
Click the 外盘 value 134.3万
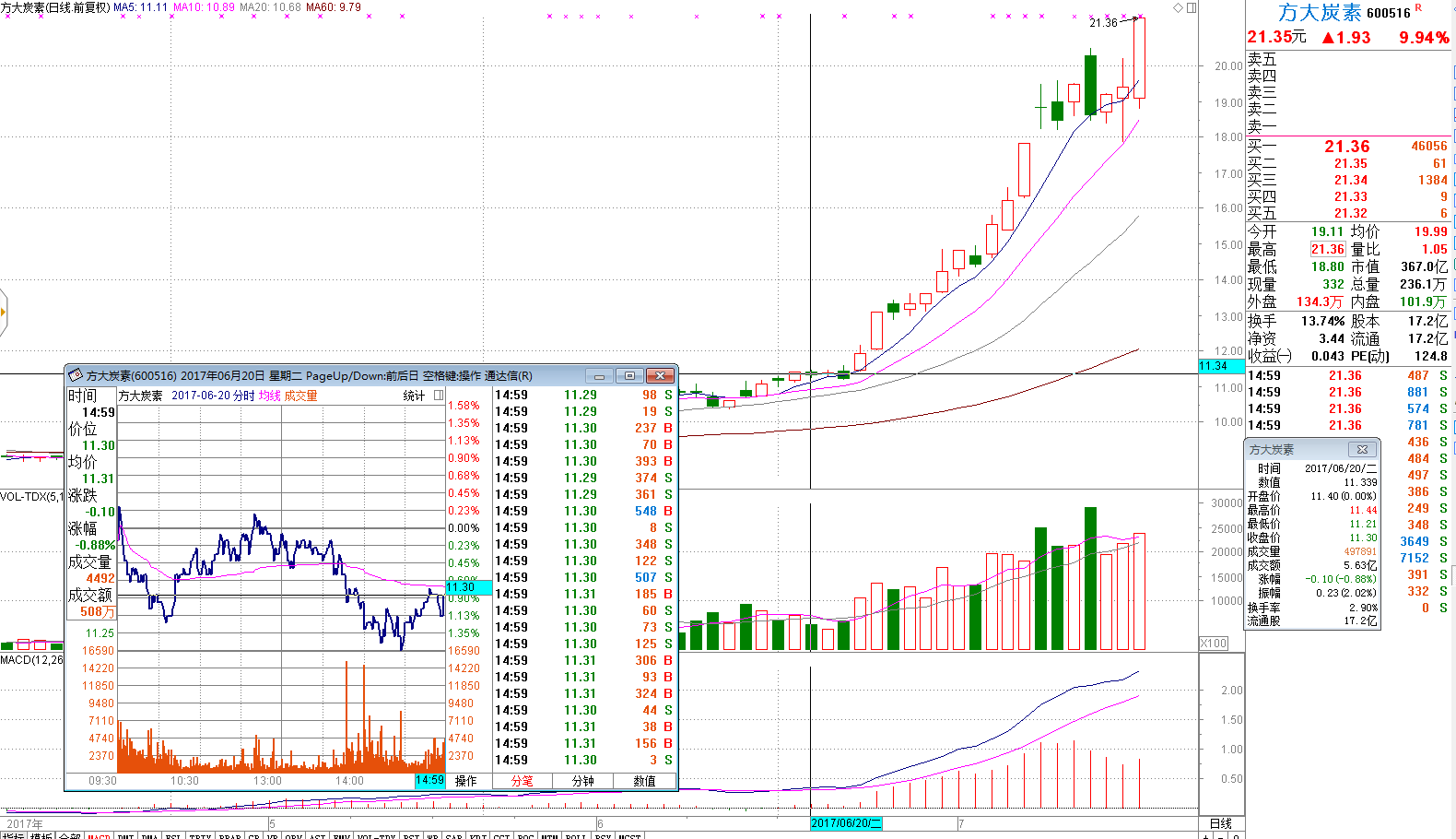pos(1320,302)
